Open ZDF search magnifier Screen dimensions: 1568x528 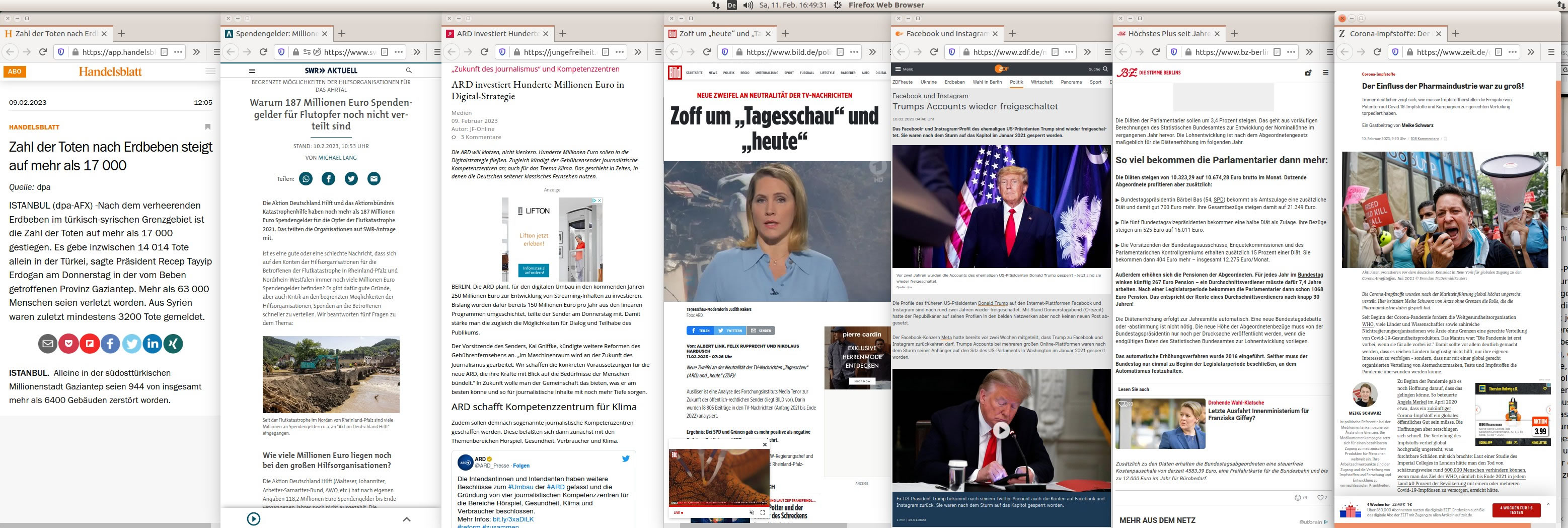1105,69
